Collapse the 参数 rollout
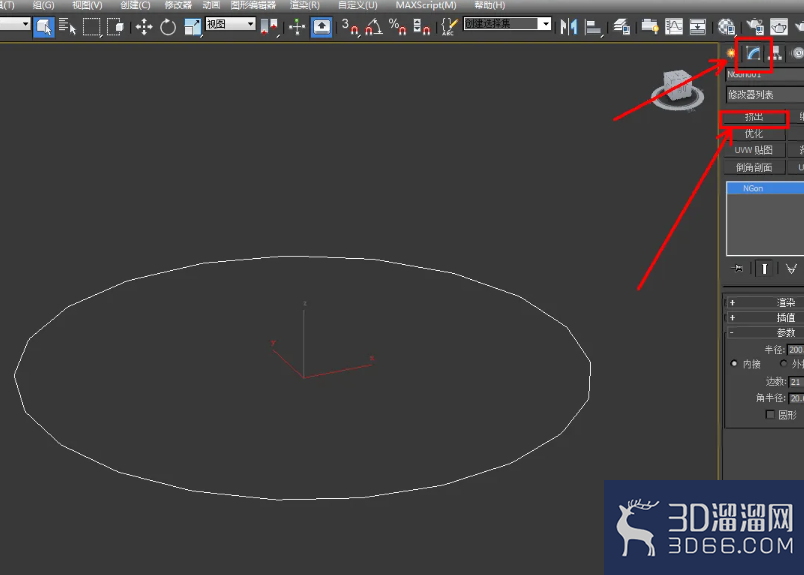 point(764,332)
